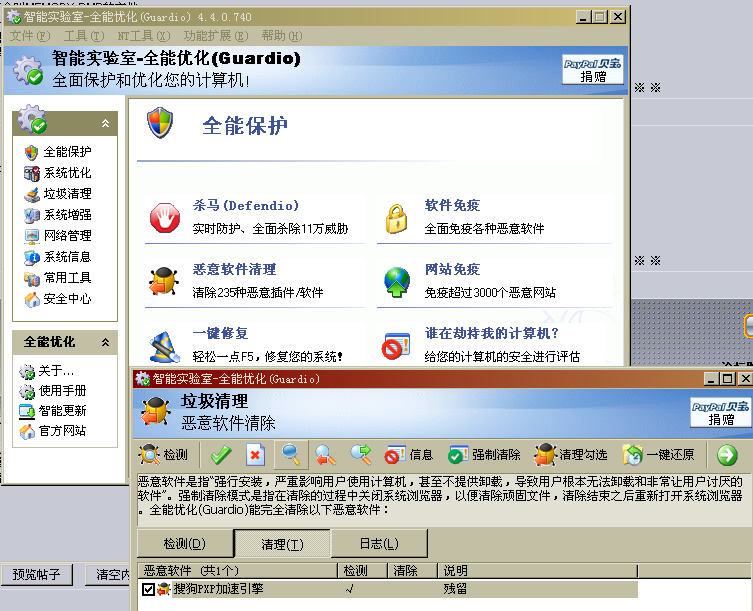Select 系统增强 sidebar entry
Screen dimensions: 753x611
[67, 215]
